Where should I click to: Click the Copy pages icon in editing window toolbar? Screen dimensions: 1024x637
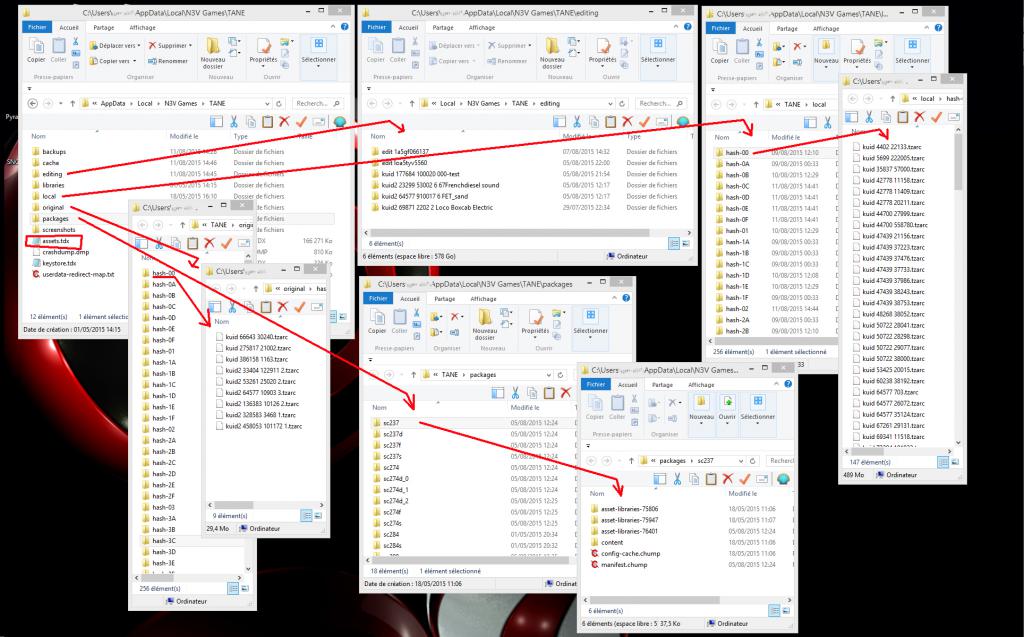coord(594,122)
